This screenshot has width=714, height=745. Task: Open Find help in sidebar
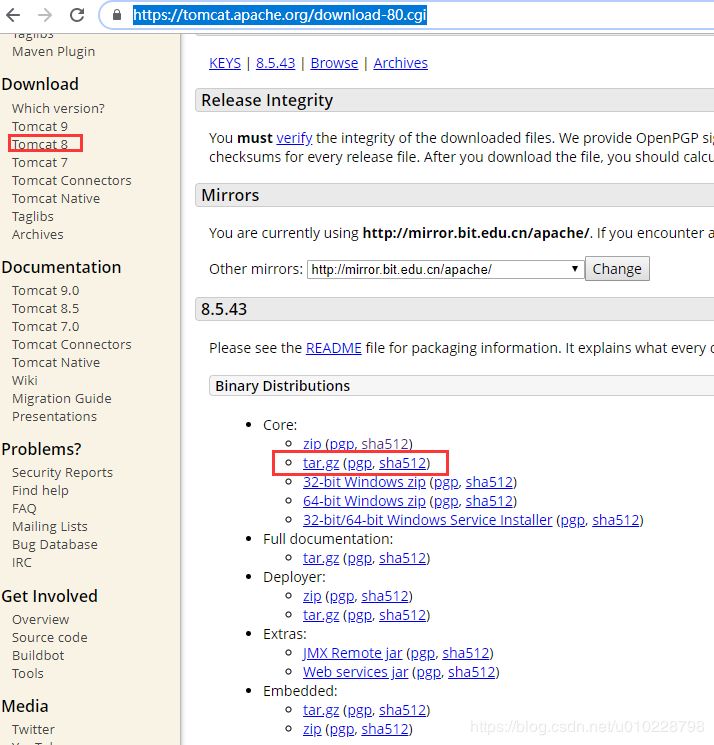tap(40, 491)
